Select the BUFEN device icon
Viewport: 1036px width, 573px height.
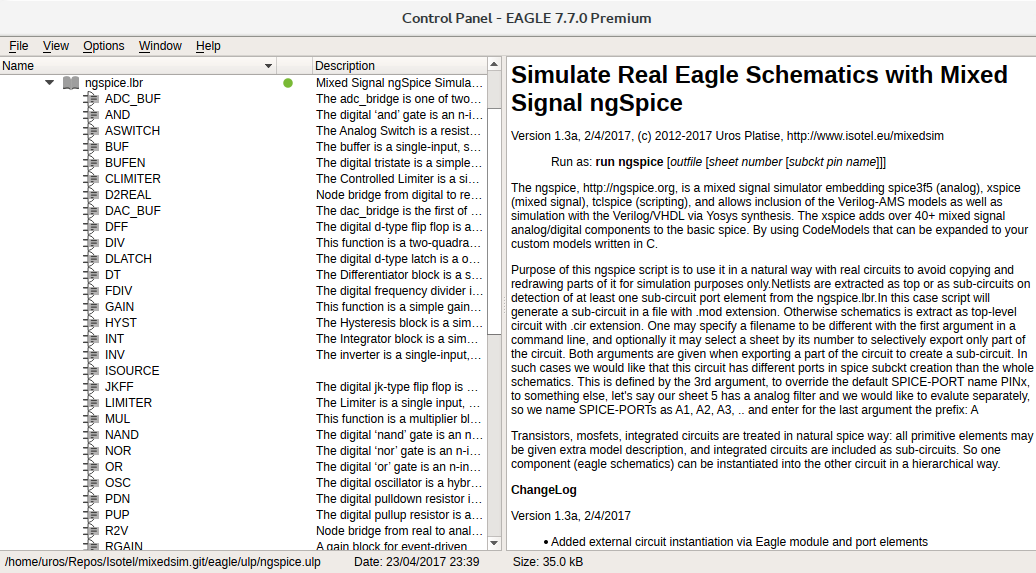(x=91, y=163)
